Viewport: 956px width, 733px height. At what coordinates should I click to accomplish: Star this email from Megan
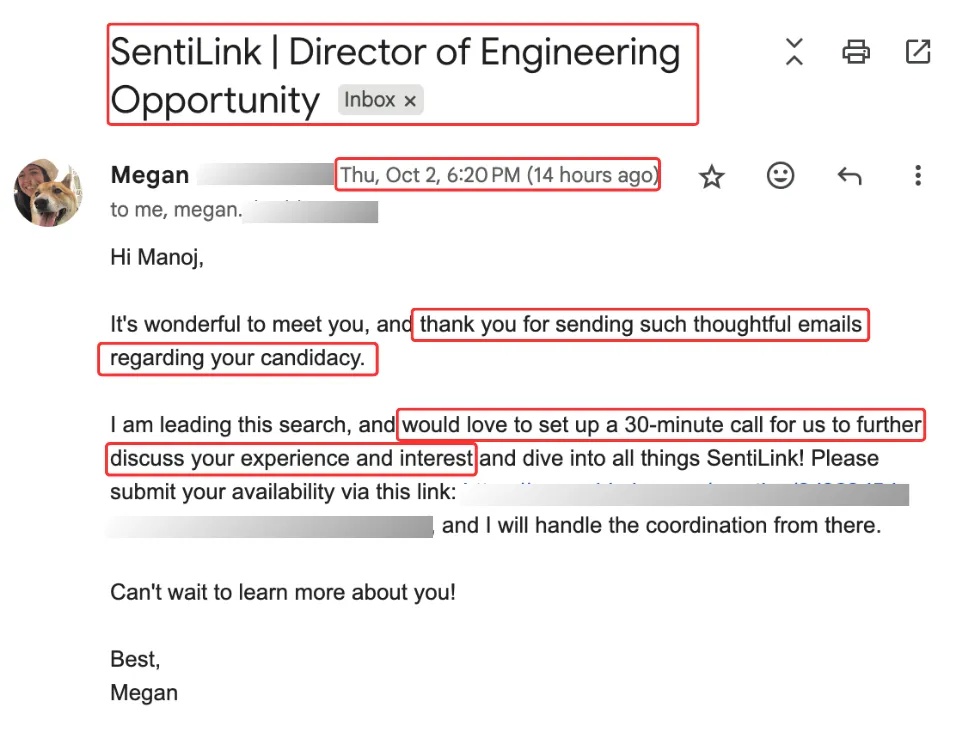pos(711,177)
